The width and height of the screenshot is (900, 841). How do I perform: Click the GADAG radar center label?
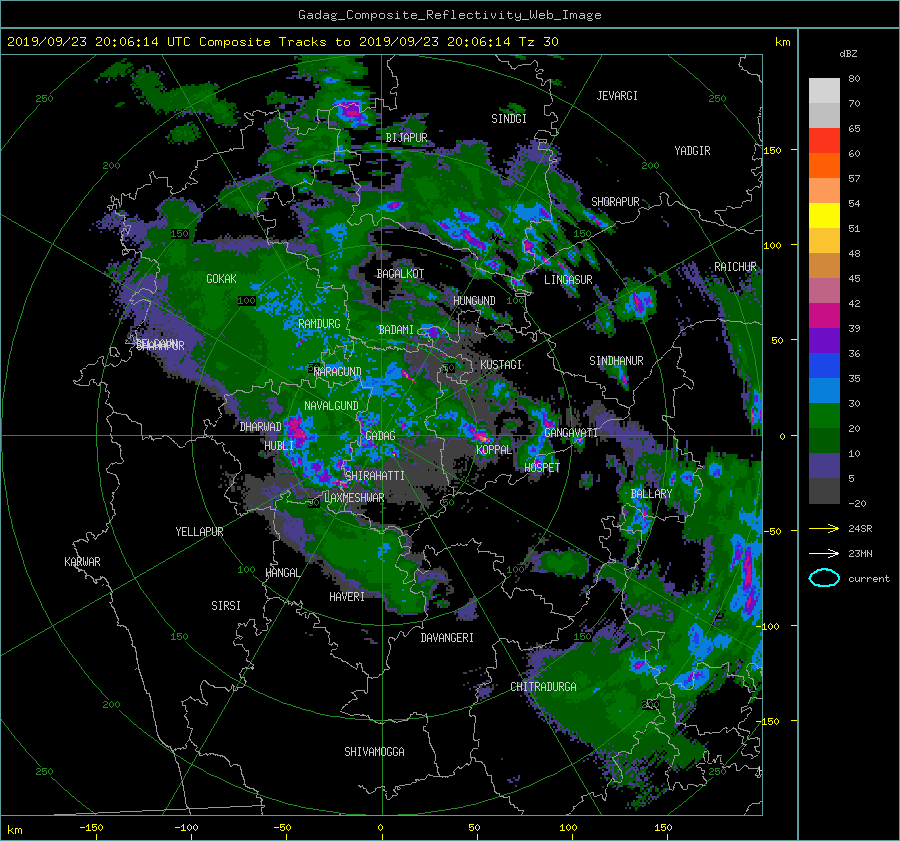pyautogui.click(x=380, y=436)
